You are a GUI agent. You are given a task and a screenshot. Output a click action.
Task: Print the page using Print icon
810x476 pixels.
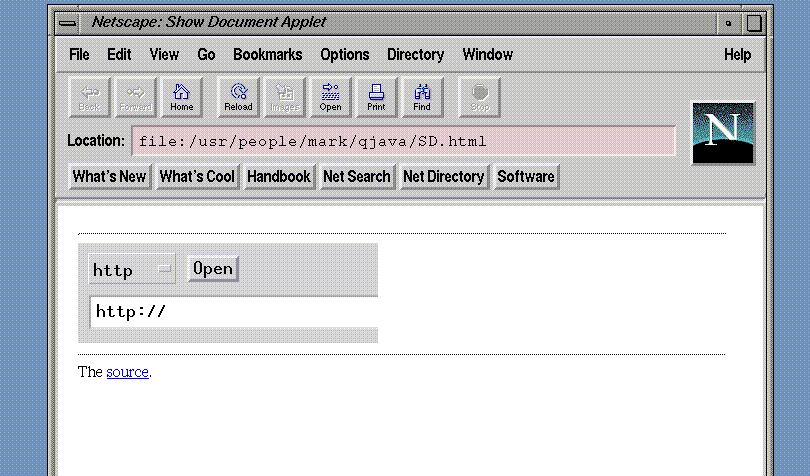click(376, 97)
